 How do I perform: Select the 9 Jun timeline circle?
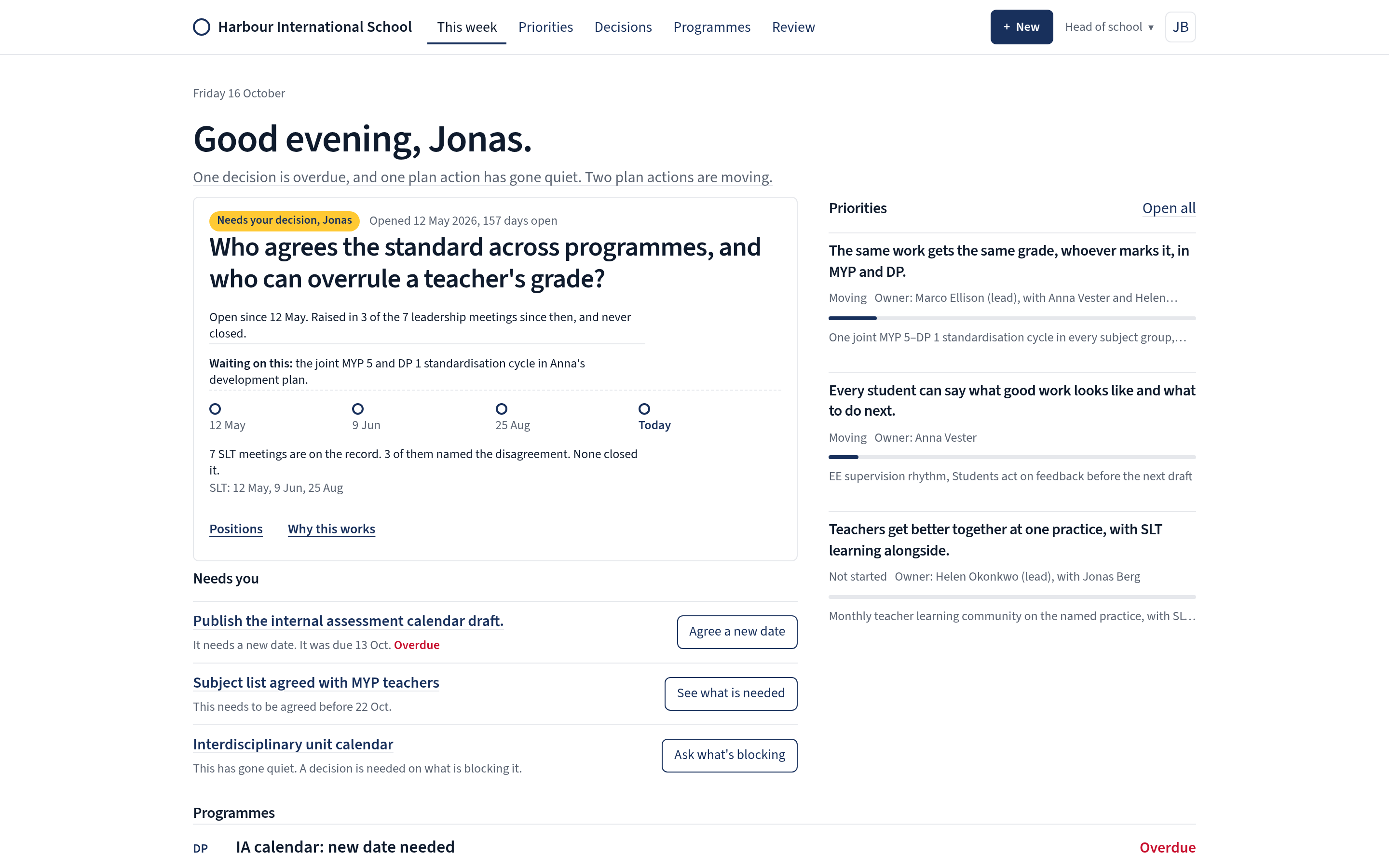click(357, 409)
